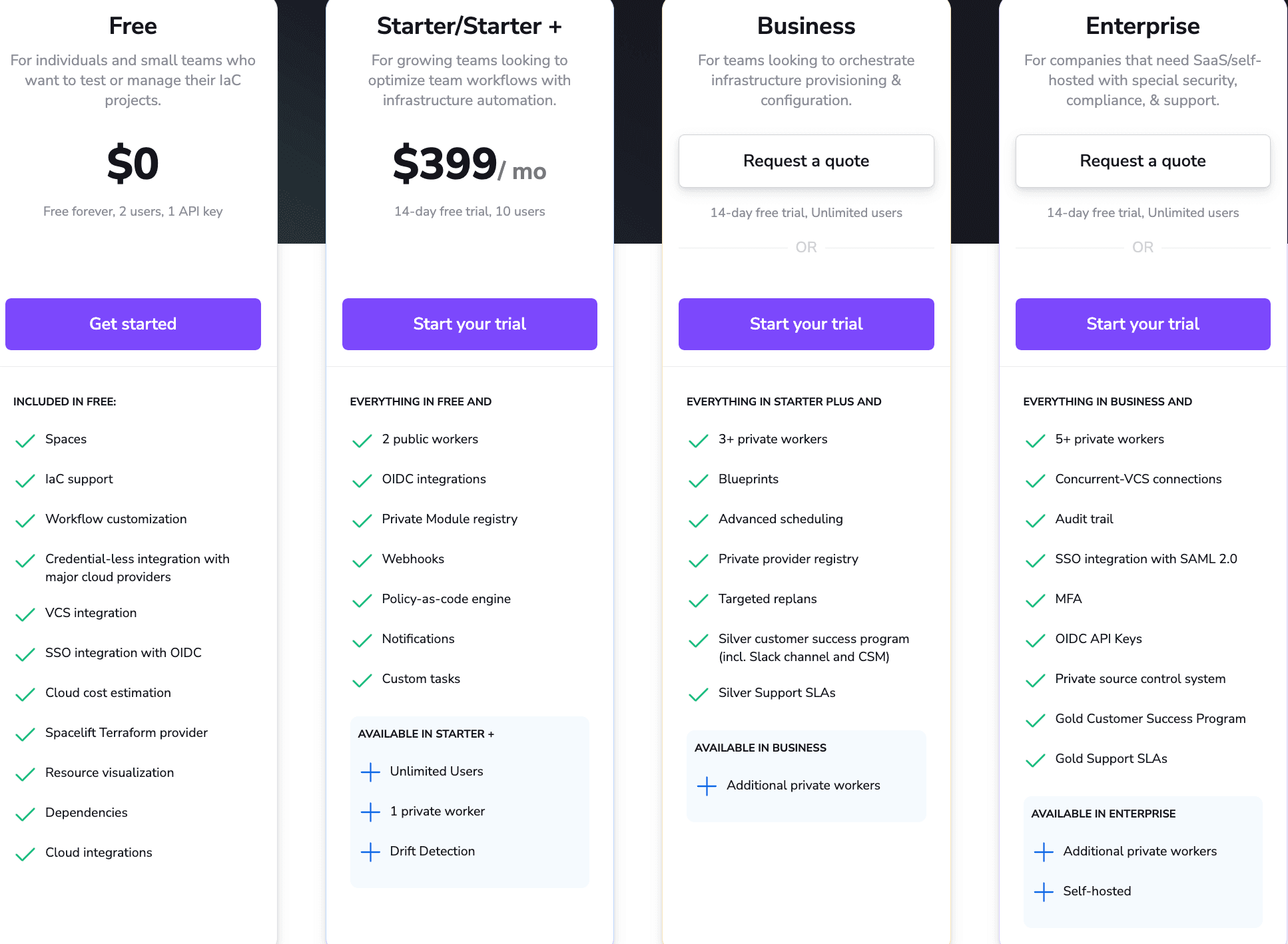
Task: Click the plus icon beside 1 private worker
Action: pos(370,812)
